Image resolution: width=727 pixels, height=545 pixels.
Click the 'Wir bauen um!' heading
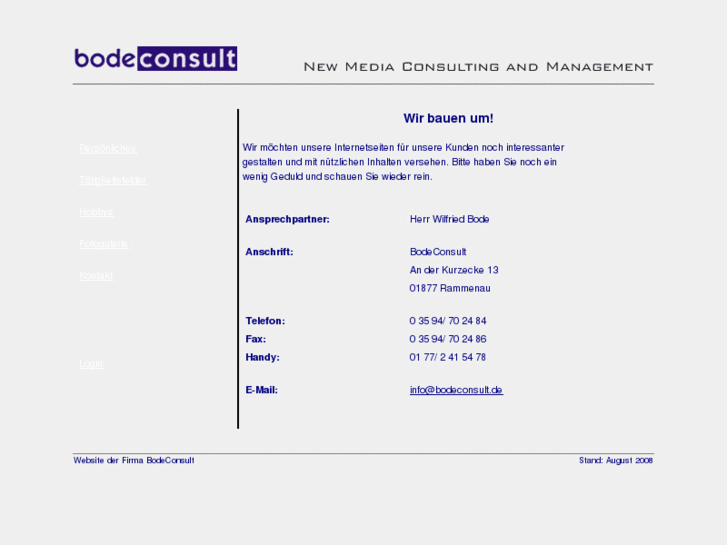click(x=448, y=118)
